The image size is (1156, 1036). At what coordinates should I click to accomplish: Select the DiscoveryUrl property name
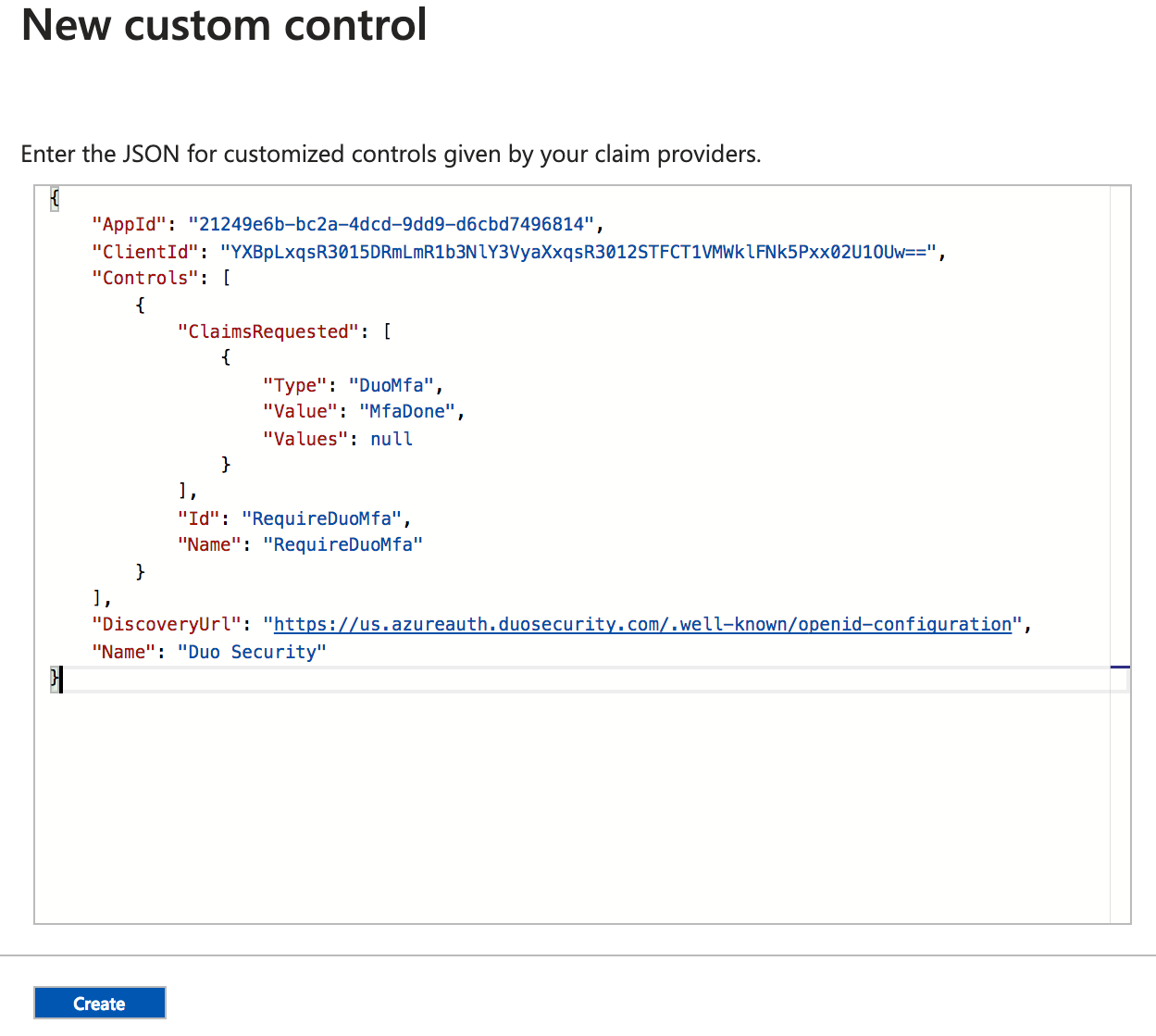[167, 624]
